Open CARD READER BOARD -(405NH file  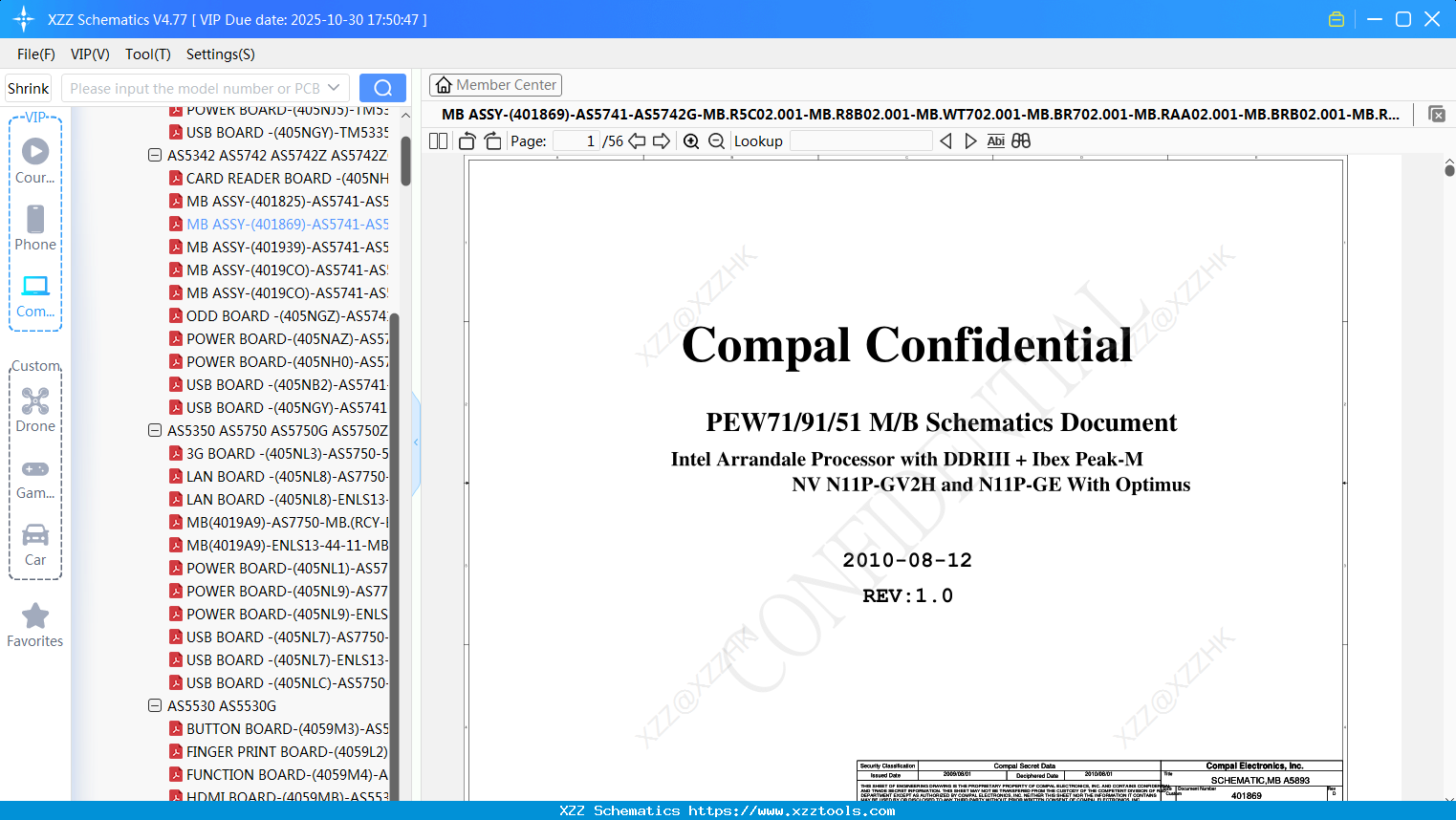tap(278, 178)
